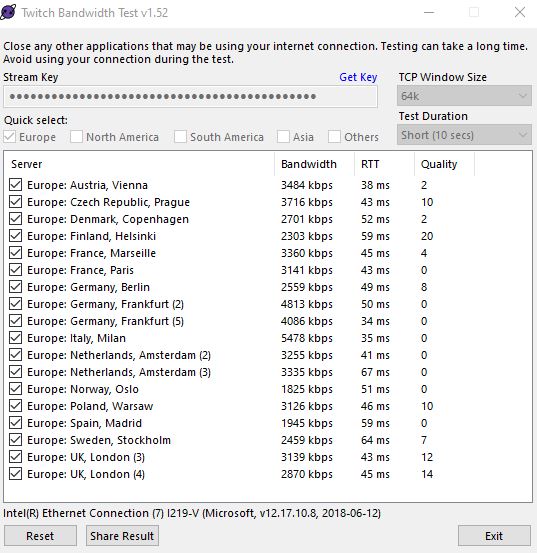Viewport: 537px width, 553px height.
Task: Open the Test Duration dropdown
Action: tap(464, 135)
